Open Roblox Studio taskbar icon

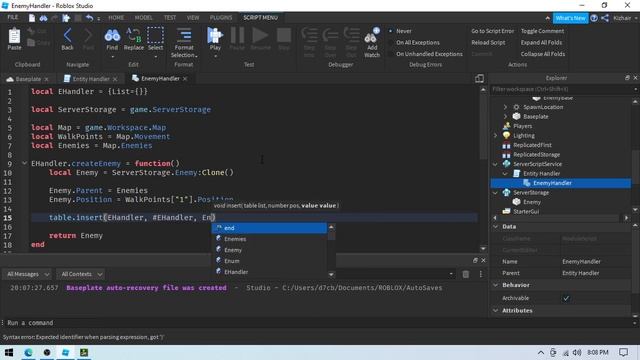[65, 352]
